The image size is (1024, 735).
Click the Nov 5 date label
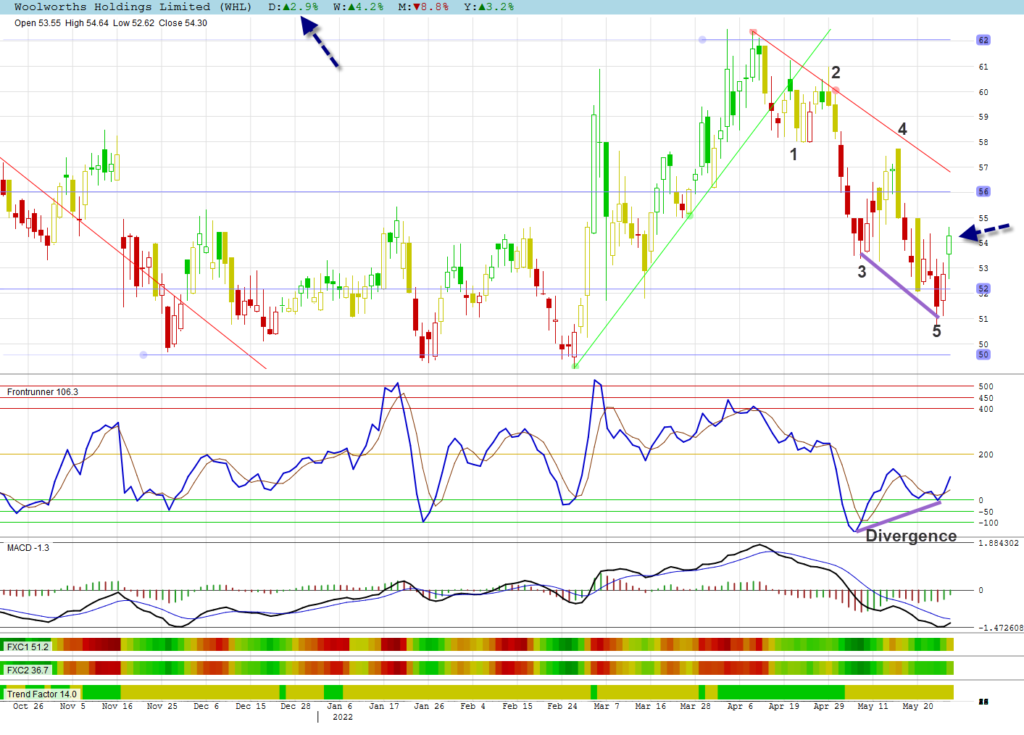(x=72, y=706)
